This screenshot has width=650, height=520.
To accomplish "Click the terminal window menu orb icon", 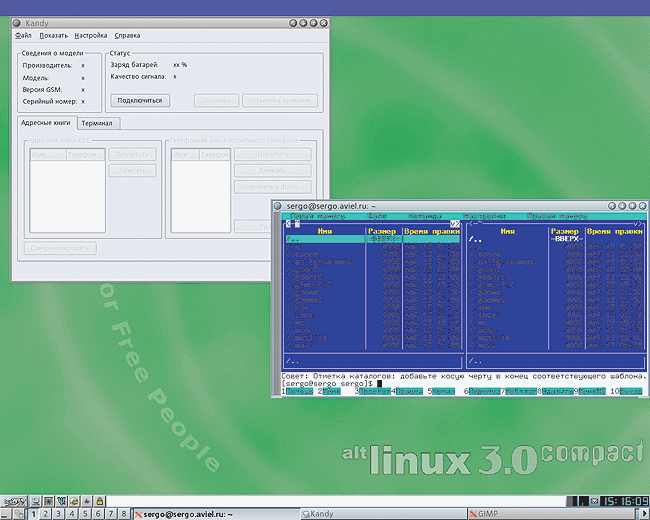I will 278,206.
